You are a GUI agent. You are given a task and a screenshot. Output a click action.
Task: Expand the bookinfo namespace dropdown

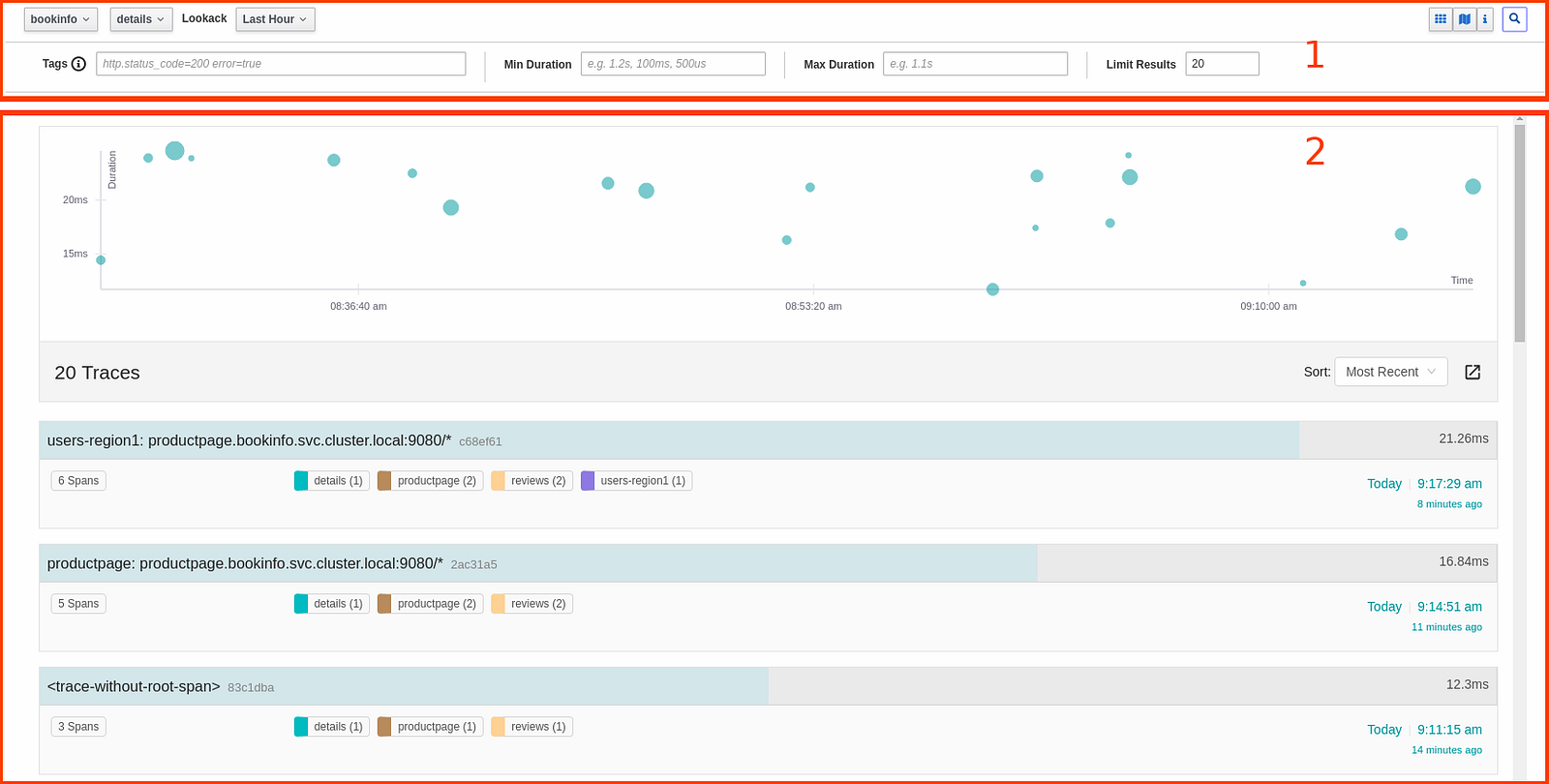click(60, 19)
